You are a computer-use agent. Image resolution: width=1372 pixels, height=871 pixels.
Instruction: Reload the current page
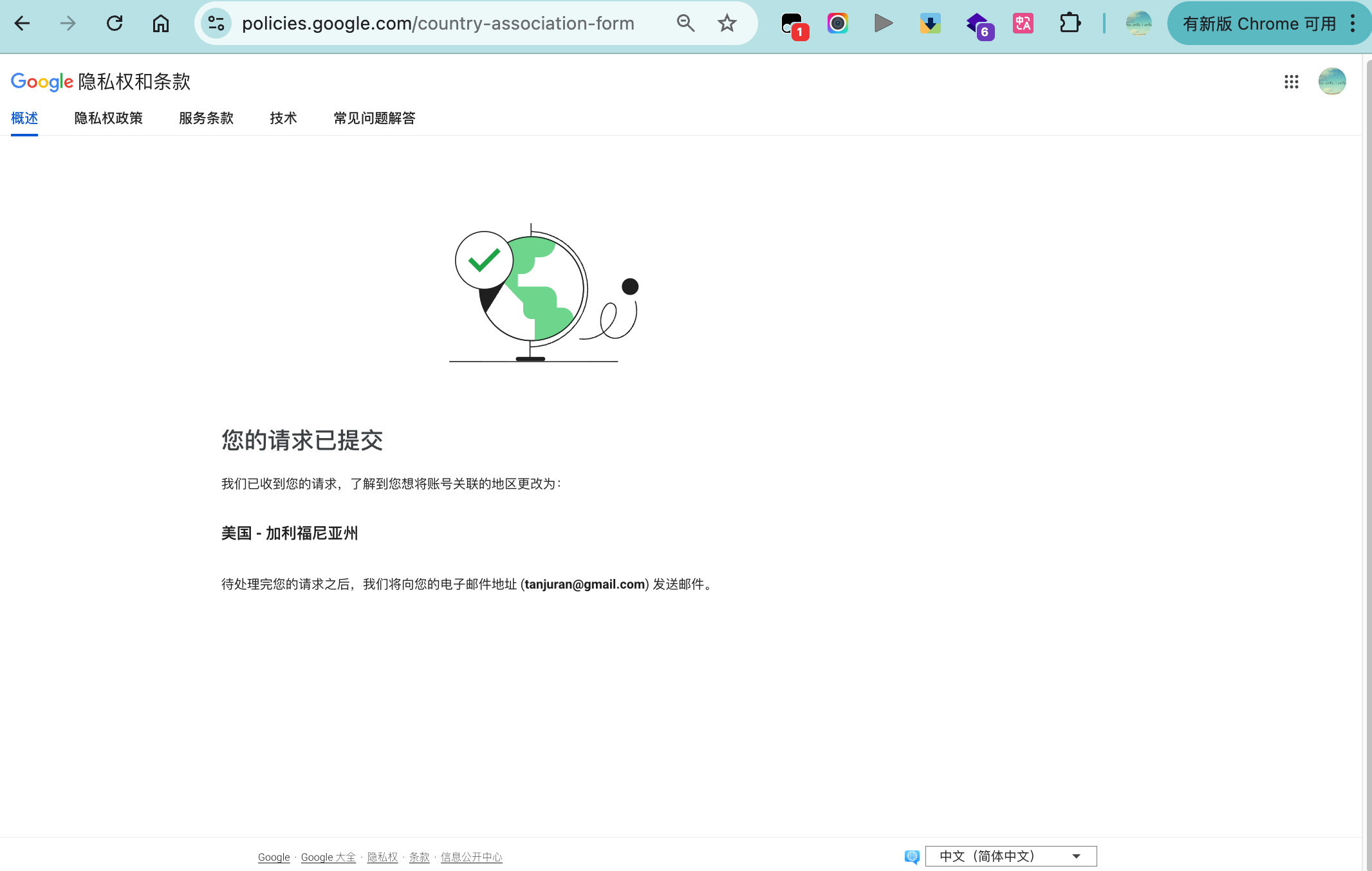(x=115, y=24)
